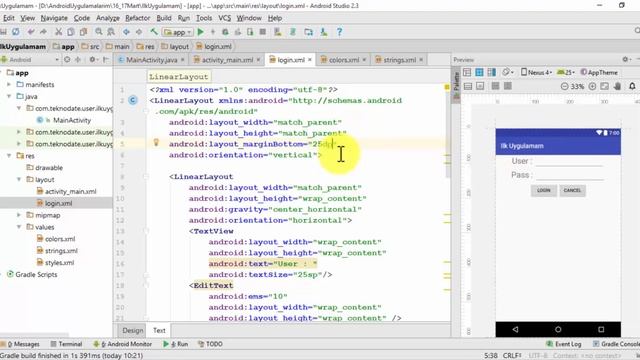Open the app run configuration dropdown
Viewport: 640px width, 360px height.
point(178,32)
